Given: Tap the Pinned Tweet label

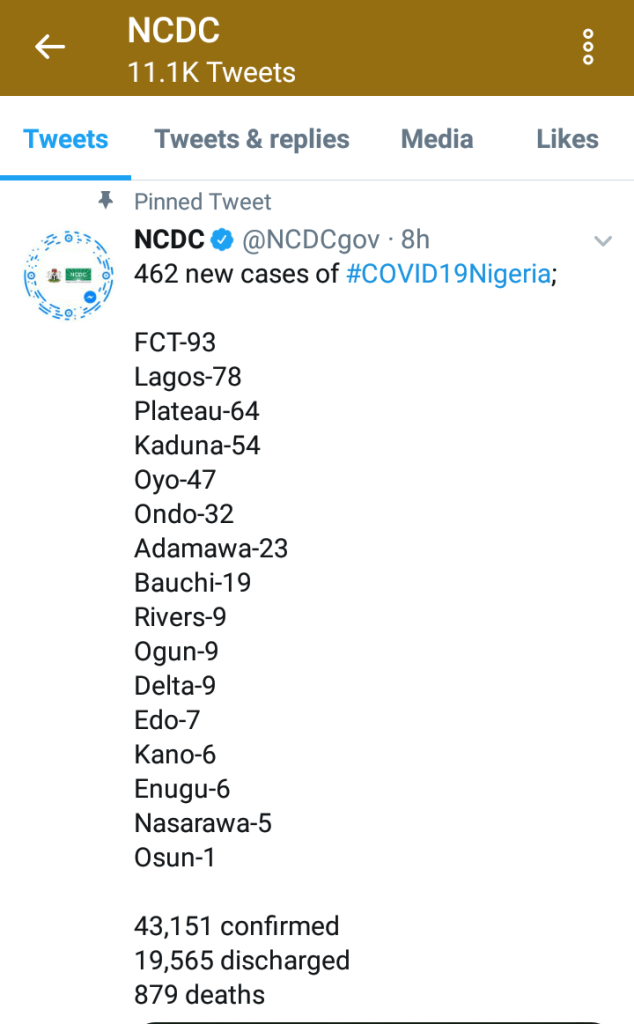Looking at the screenshot, I should (x=203, y=202).
